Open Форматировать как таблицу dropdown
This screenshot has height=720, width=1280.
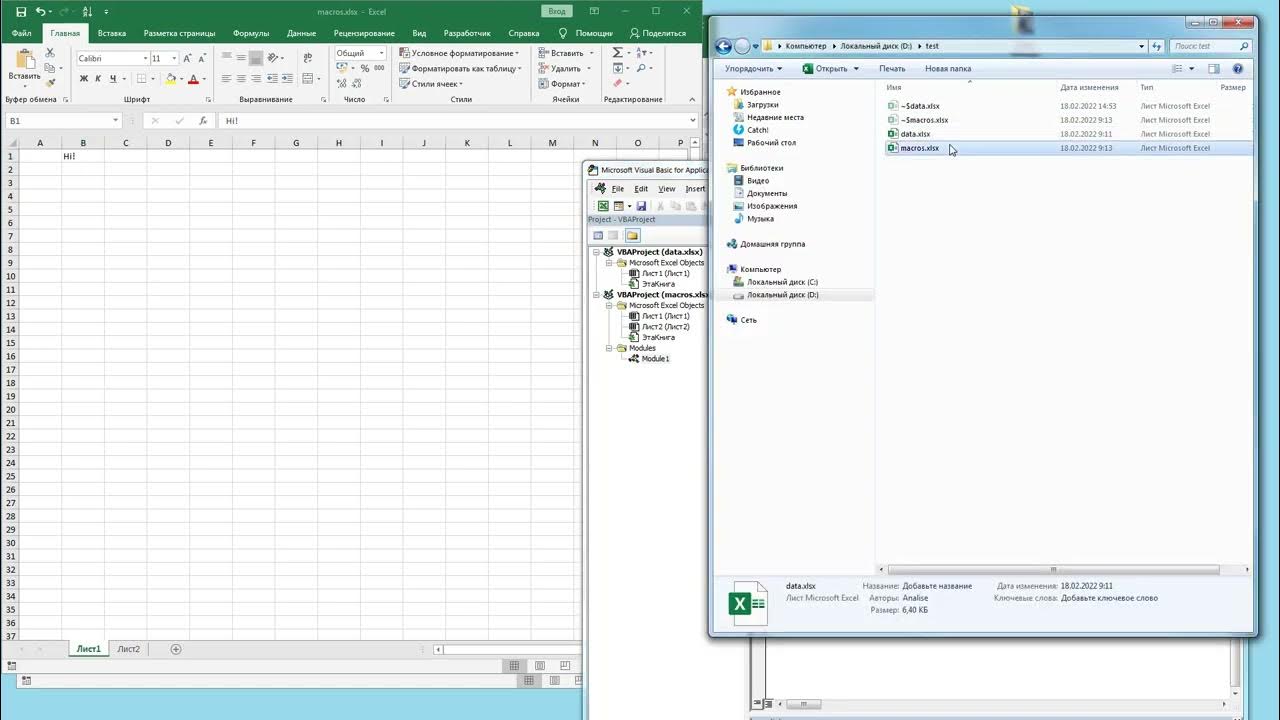pyautogui.click(x=459, y=68)
